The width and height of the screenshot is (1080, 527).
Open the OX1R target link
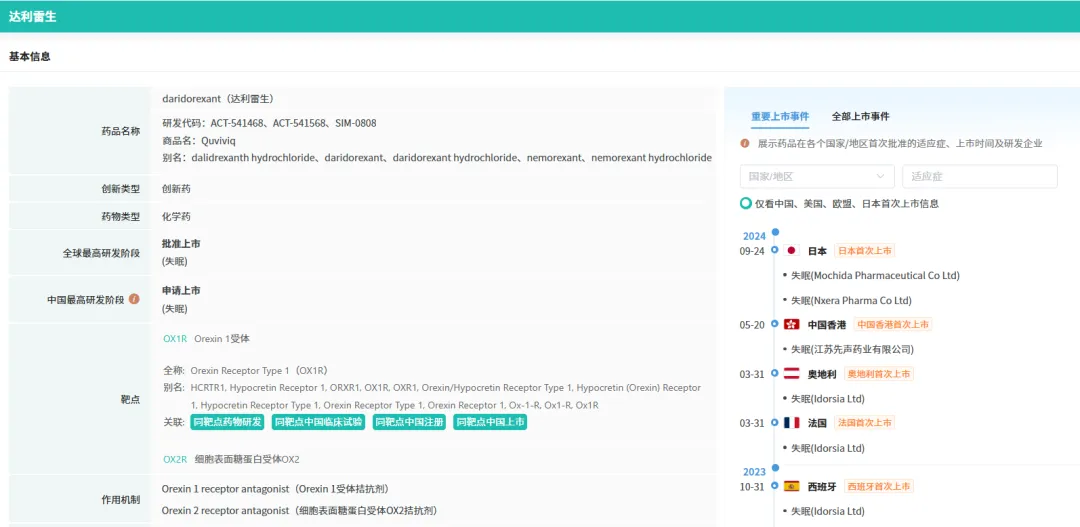[x=175, y=339]
